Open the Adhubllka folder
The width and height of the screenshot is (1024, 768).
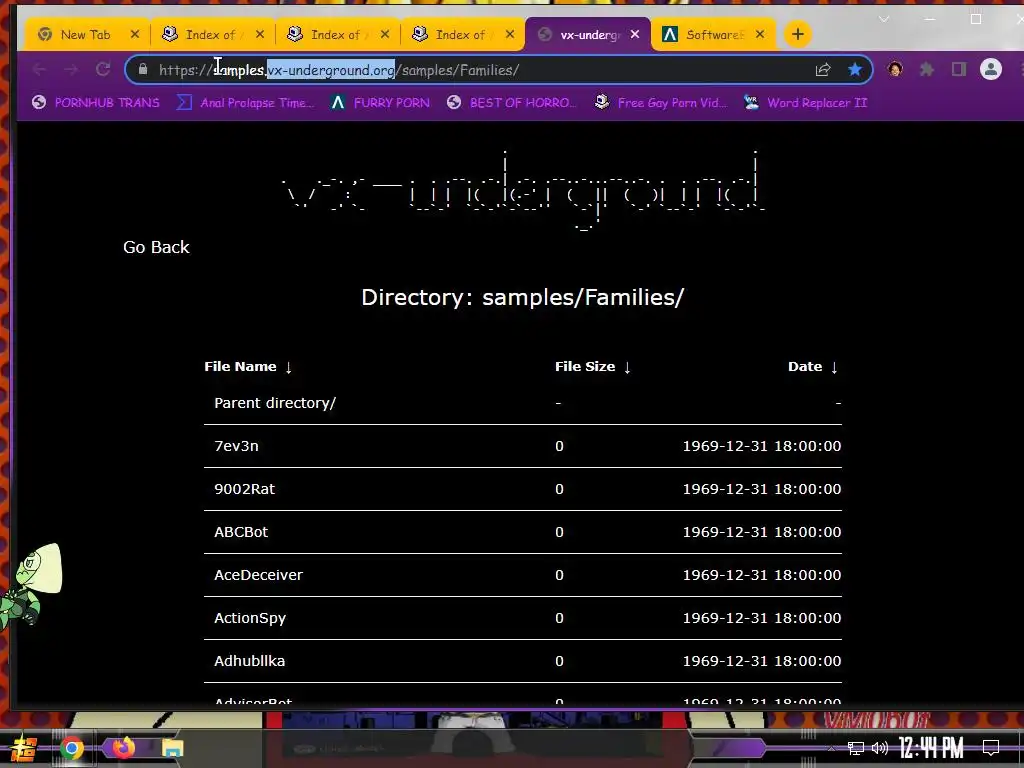tap(249, 661)
